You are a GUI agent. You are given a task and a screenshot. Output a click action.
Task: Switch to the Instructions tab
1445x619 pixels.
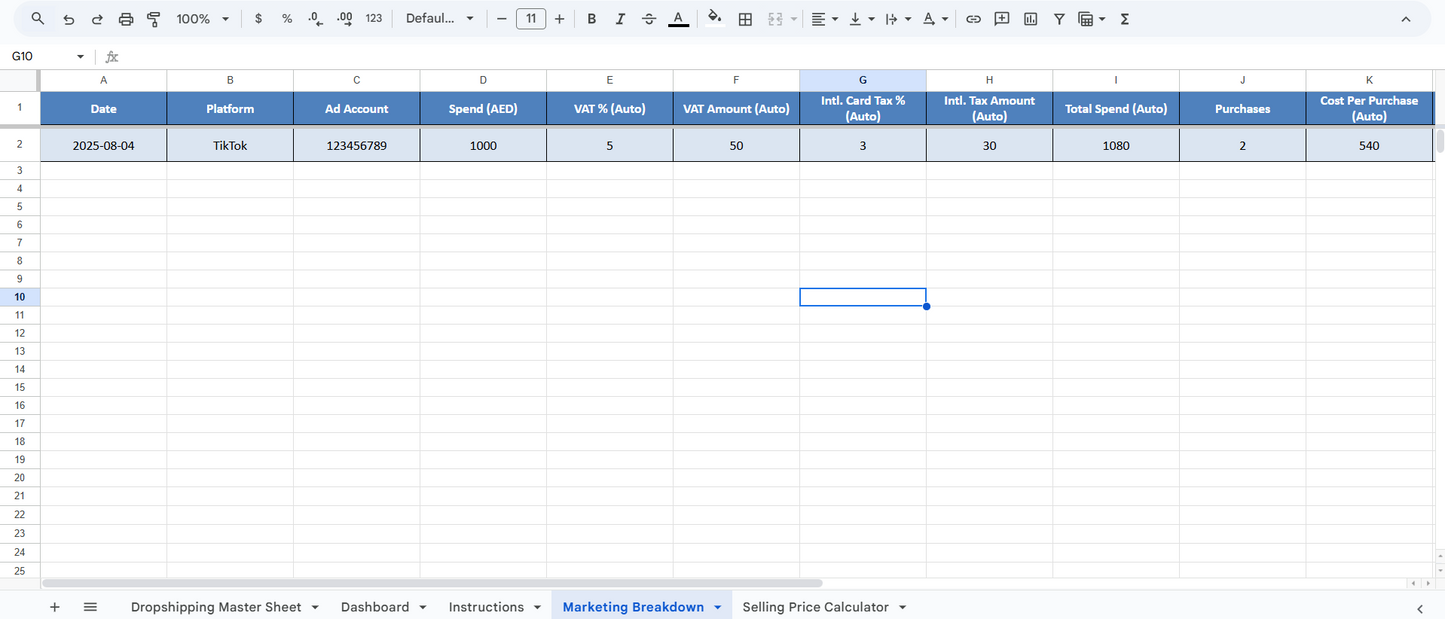pyautogui.click(x=486, y=607)
